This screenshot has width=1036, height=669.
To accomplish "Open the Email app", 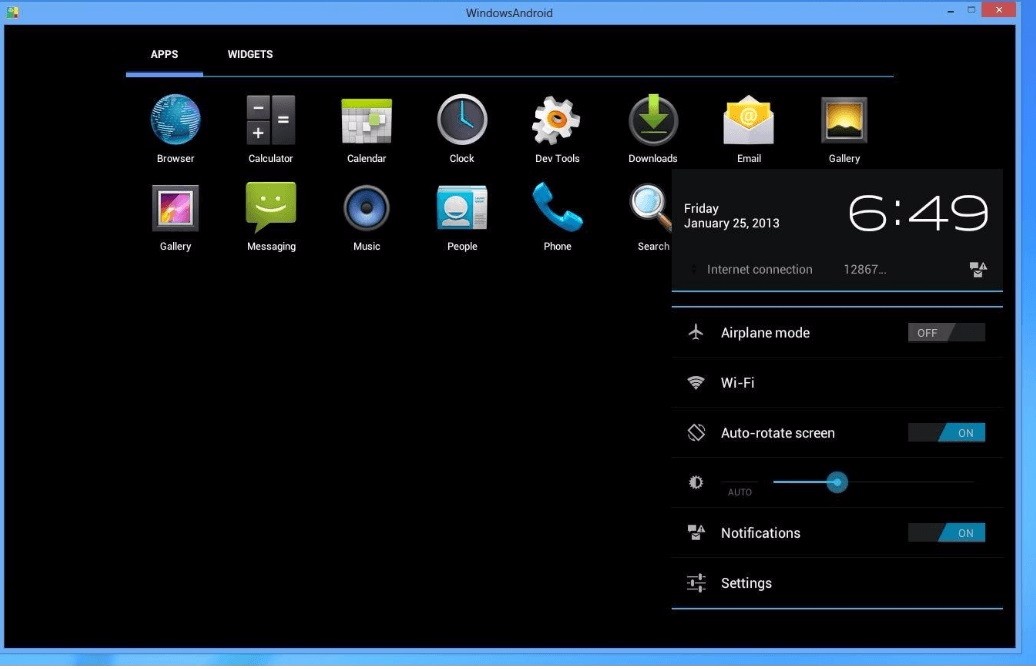I will pos(749,121).
